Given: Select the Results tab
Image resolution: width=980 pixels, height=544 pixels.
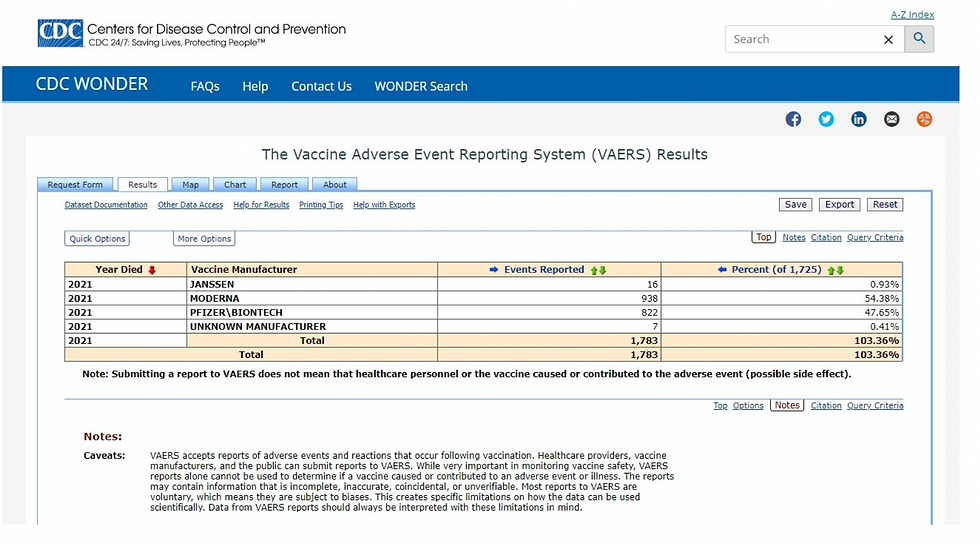Looking at the screenshot, I should click(x=142, y=184).
